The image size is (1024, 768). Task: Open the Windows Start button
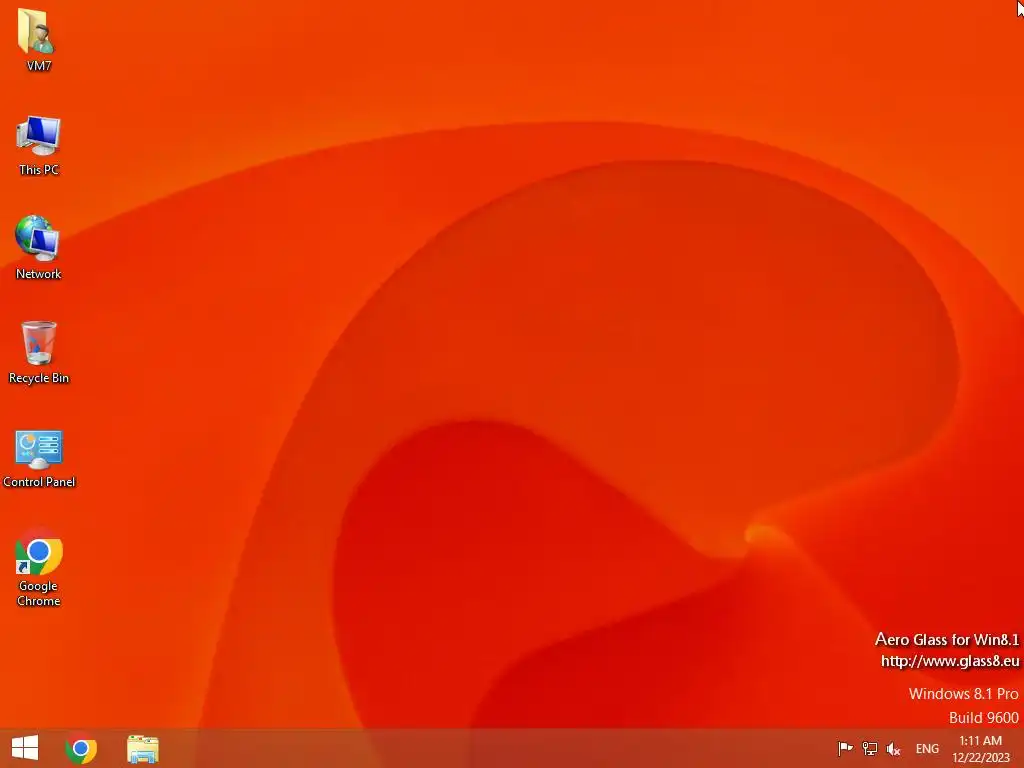click(x=25, y=748)
